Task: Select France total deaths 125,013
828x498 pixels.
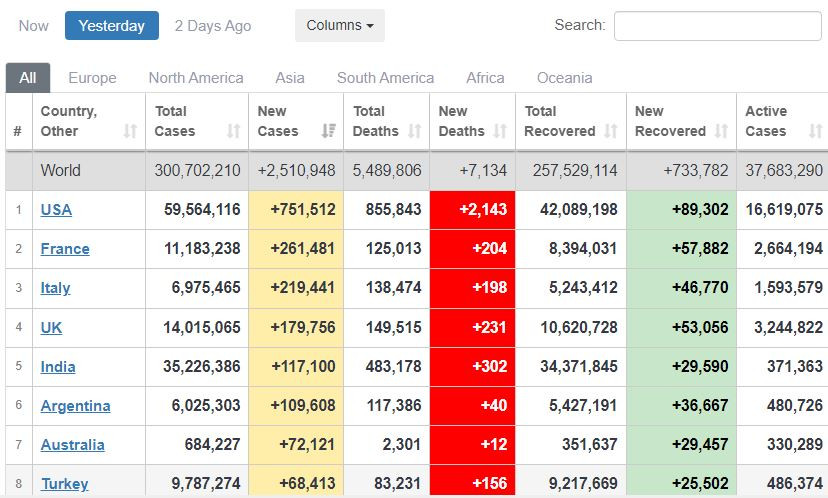Action: pos(393,249)
